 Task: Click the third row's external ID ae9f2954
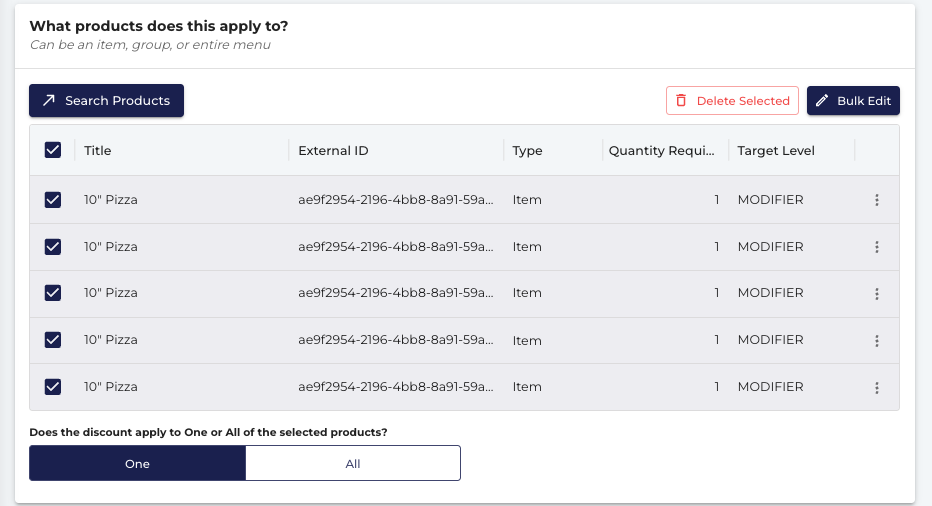point(396,293)
